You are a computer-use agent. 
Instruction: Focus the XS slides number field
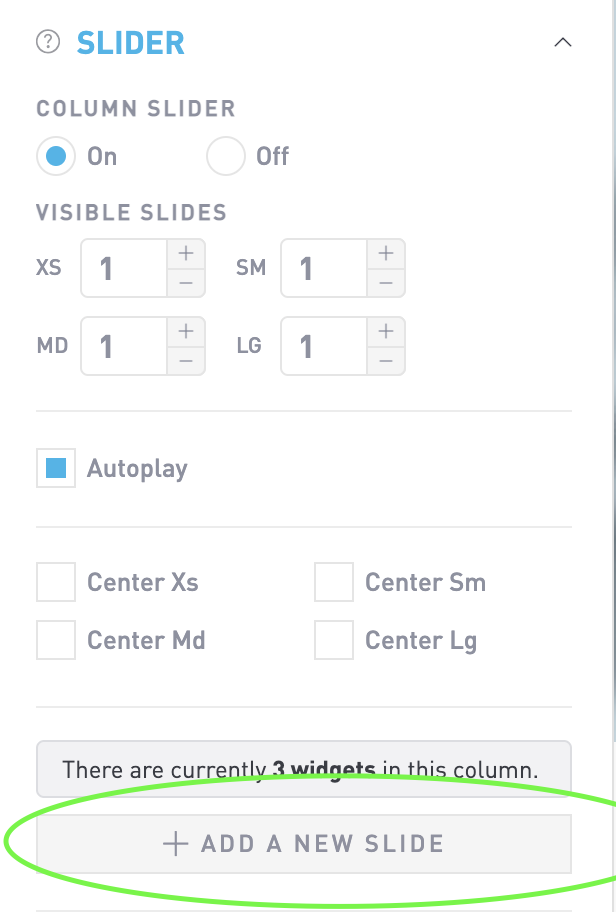pos(123,268)
